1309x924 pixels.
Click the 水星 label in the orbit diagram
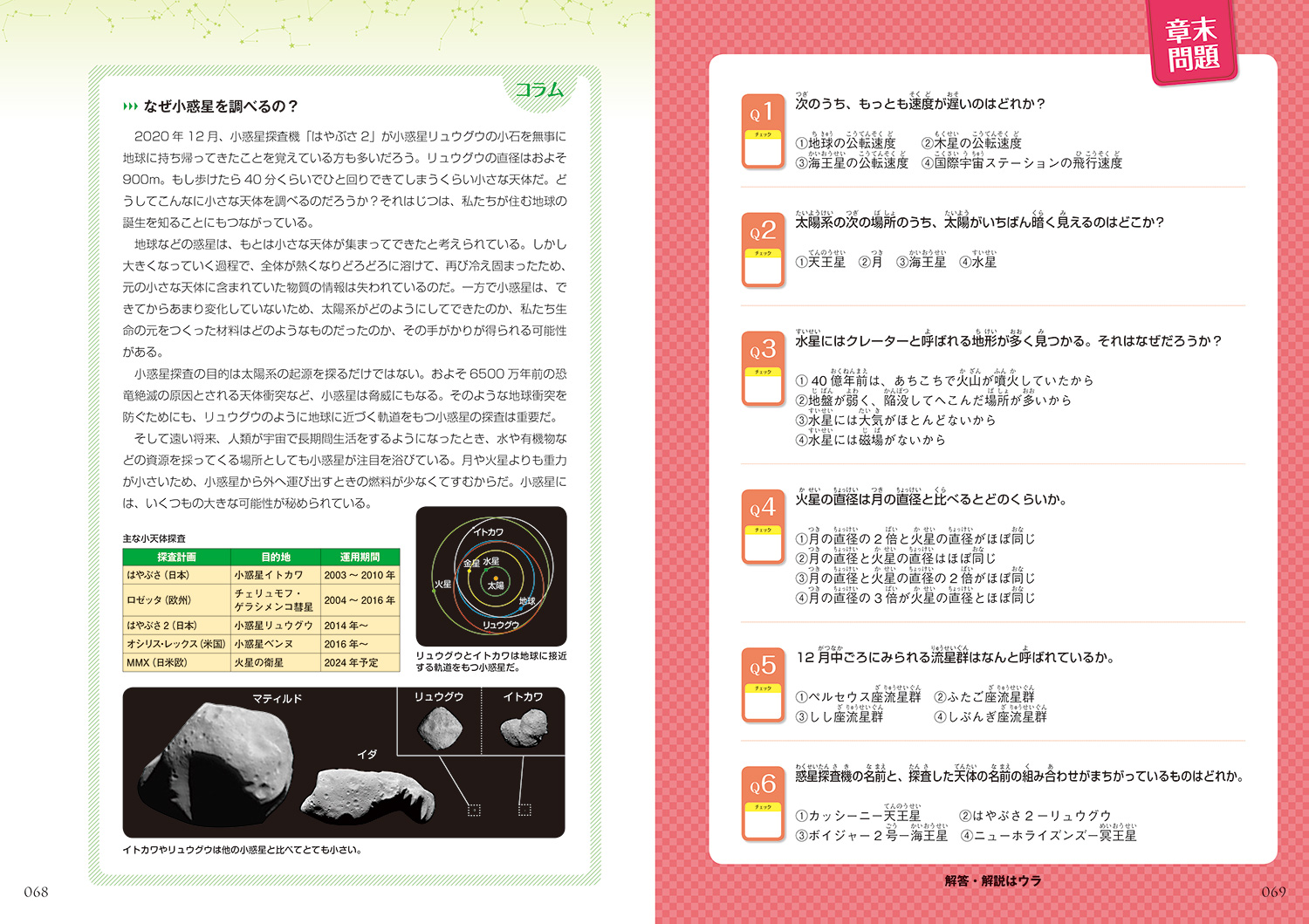491,561
